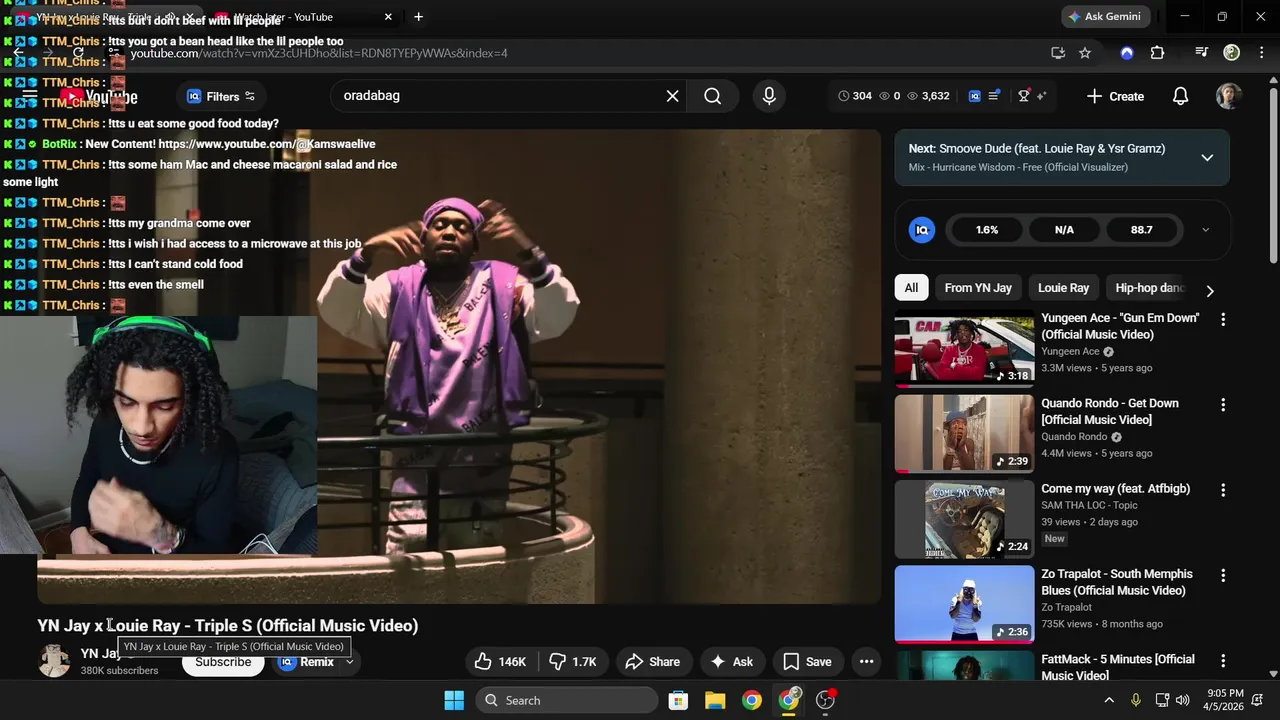Open the Quando Rondo Get Down thumbnail
This screenshot has height=720, width=1280.
tap(964, 434)
